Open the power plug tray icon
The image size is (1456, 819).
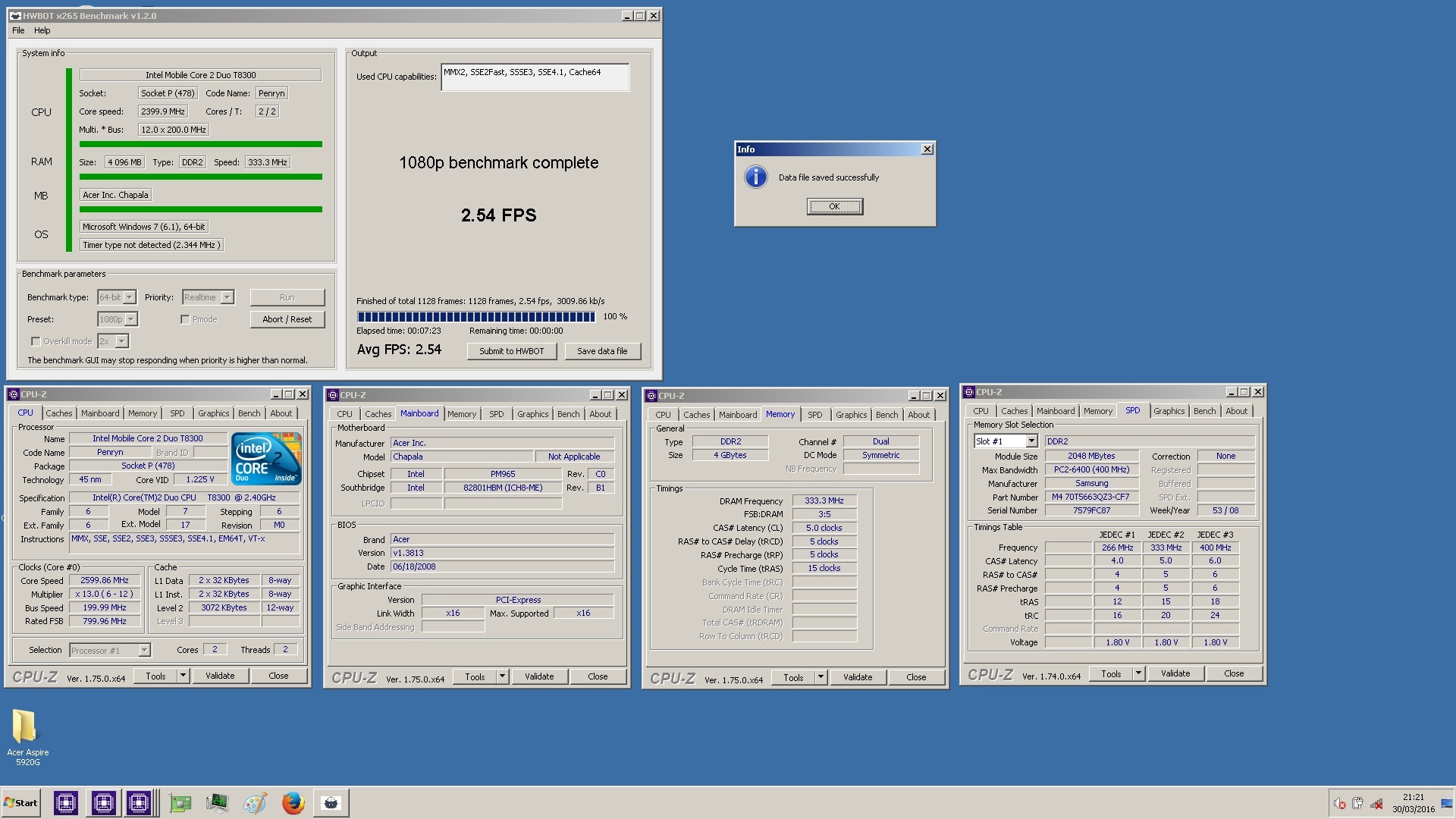pyautogui.click(x=1357, y=804)
